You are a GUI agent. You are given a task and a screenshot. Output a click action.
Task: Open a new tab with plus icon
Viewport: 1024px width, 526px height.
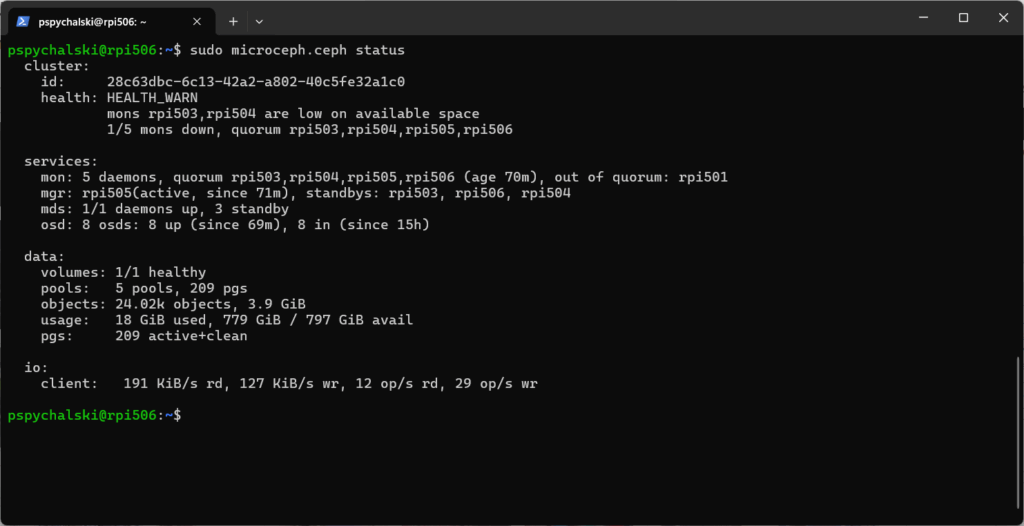[x=233, y=22]
